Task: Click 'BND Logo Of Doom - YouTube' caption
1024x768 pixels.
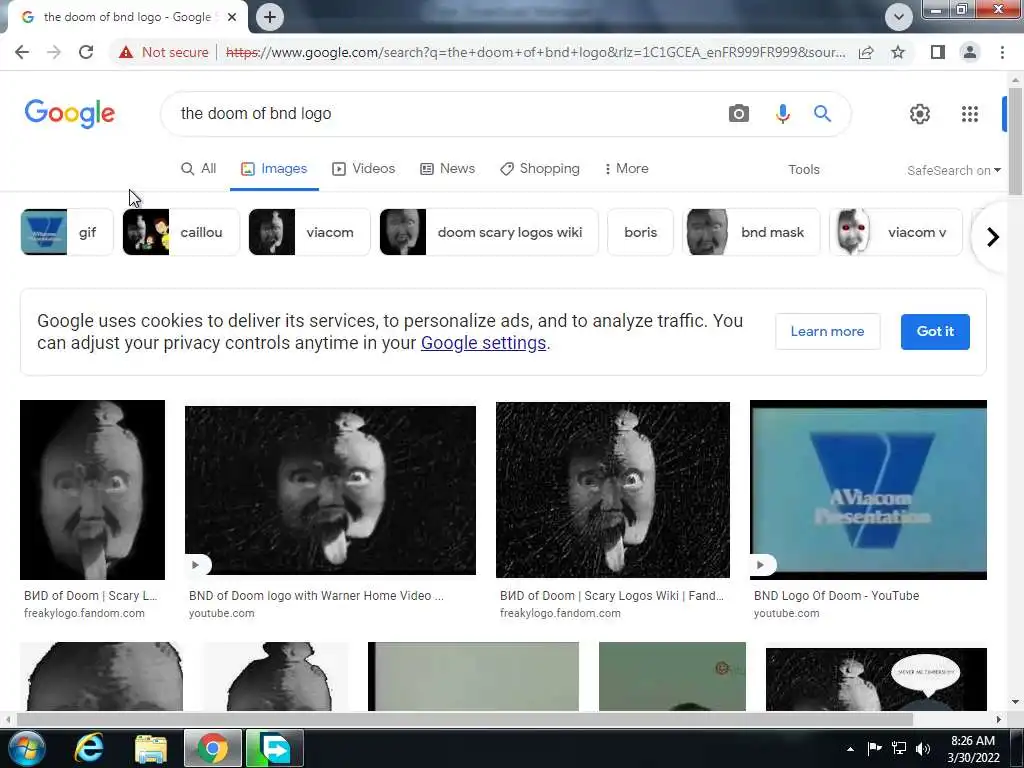Action: click(x=837, y=596)
